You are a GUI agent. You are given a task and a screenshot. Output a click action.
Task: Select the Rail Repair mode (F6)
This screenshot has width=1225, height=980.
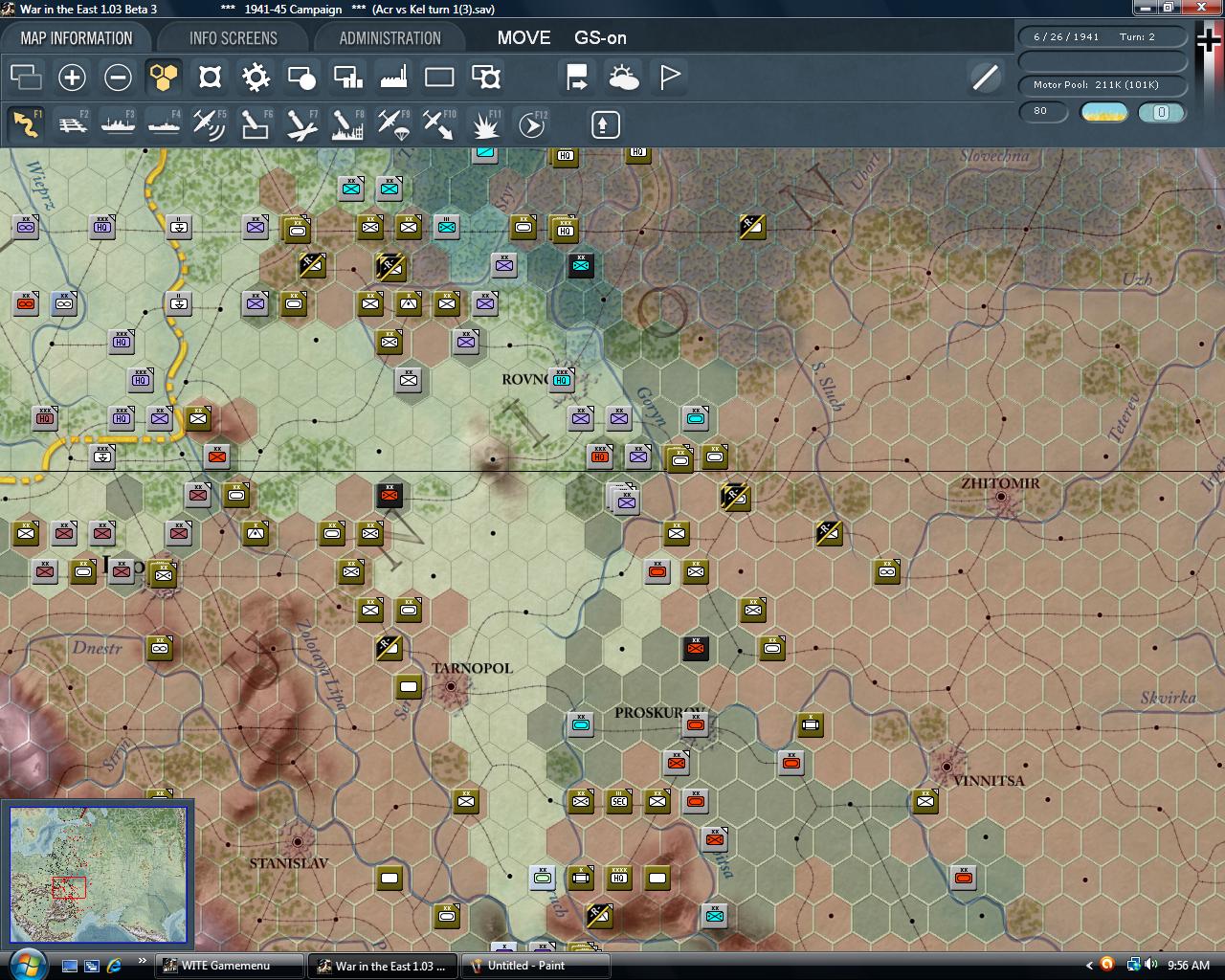(x=255, y=123)
